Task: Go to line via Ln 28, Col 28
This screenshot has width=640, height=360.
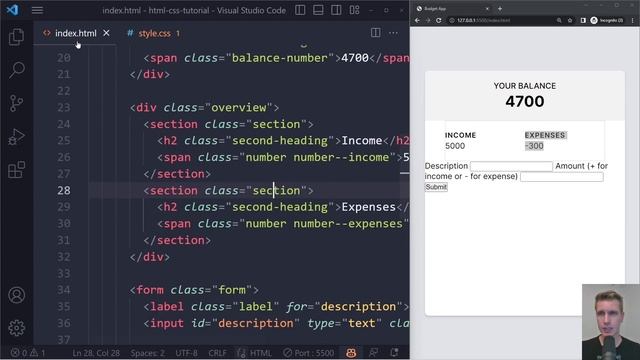Action: (x=96, y=353)
